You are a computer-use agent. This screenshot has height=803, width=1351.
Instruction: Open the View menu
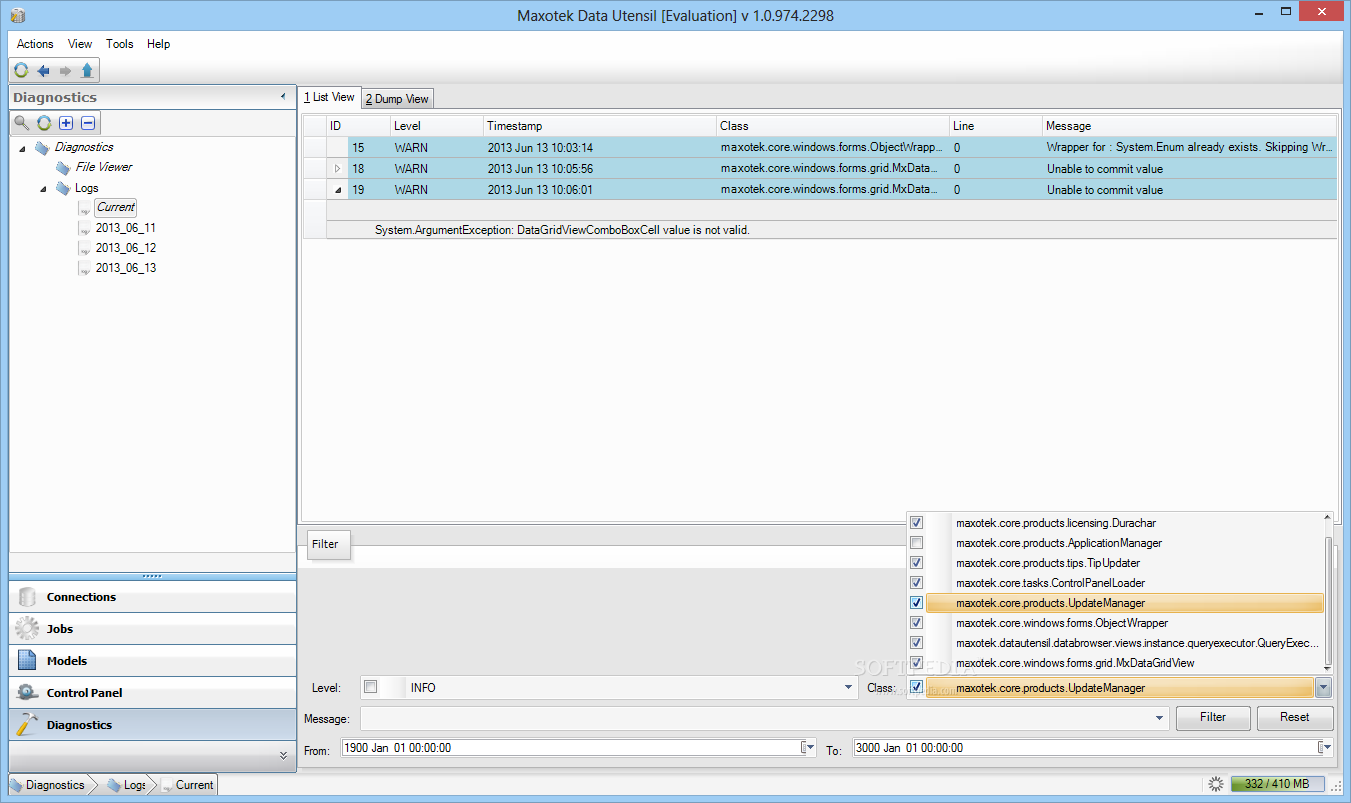pyautogui.click(x=80, y=44)
